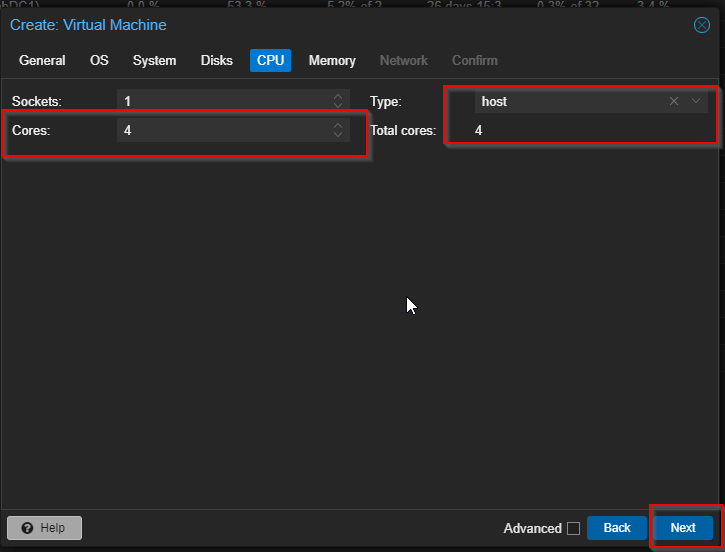Close the Create Virtual Machine dialog
This screenshot has width=725, height=552.
(702, 25)
